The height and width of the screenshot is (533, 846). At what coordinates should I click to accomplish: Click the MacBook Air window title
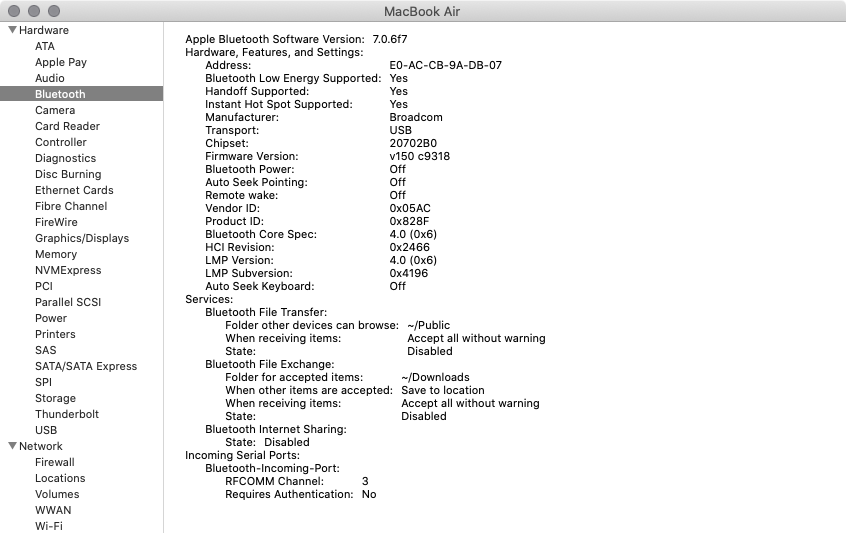tap(422, 11)
